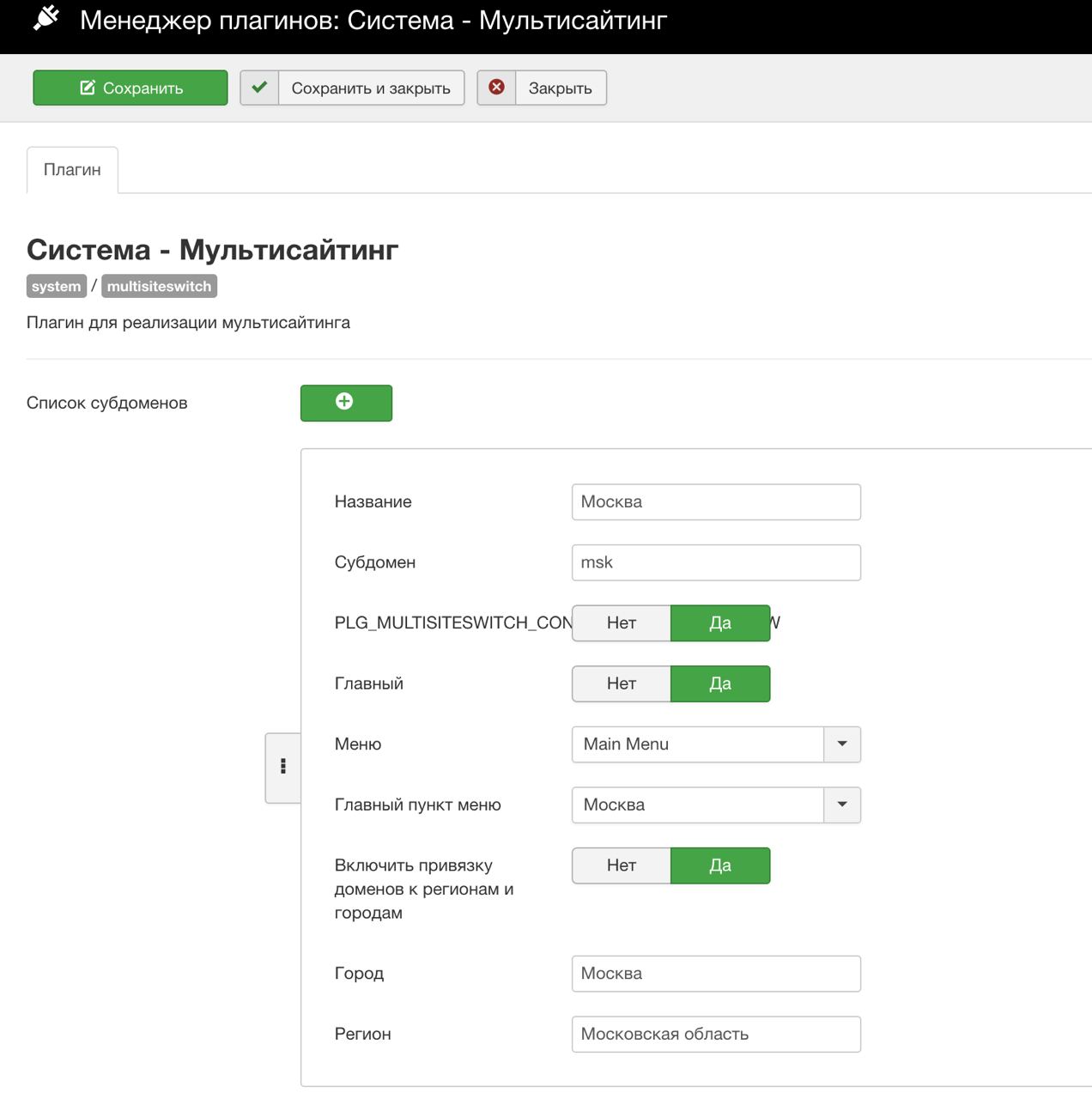Click into the Субдомен field with msk
The image size is (1092, 1099).
pos(716,562)
